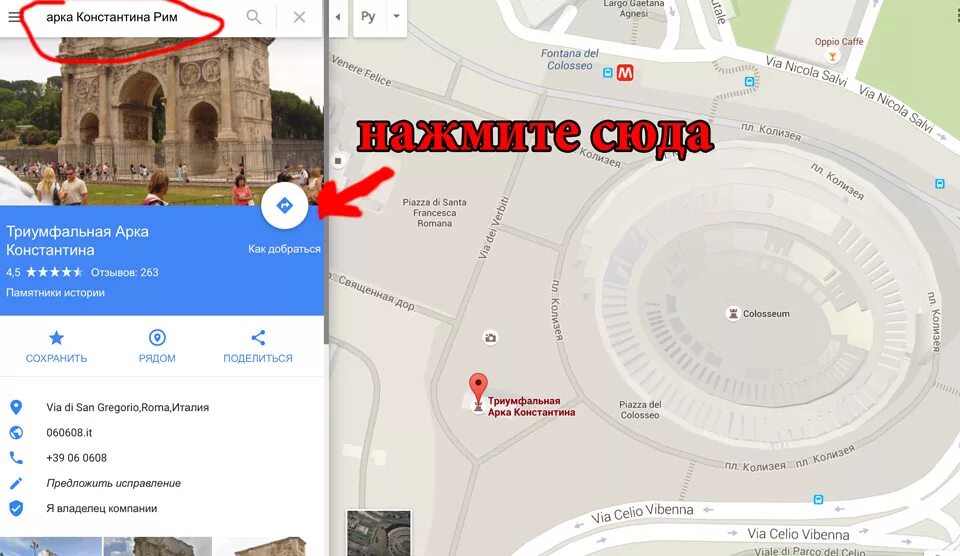The width and height of the screenshot is (960, 556).
Task: Select Я владелец компании option
Action: (x=102, y=508)
